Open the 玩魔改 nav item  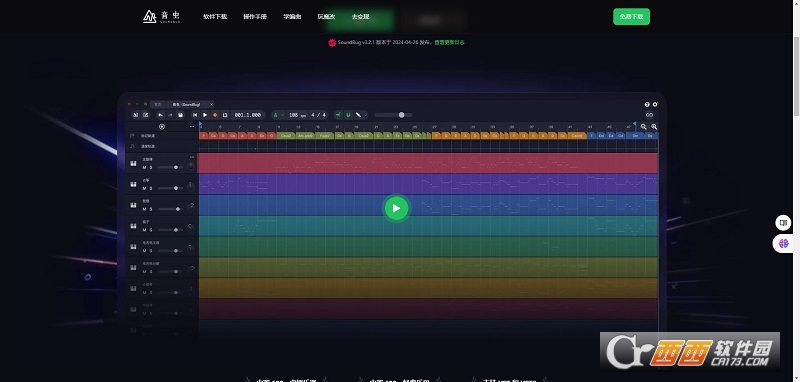[x=327, y=17]
